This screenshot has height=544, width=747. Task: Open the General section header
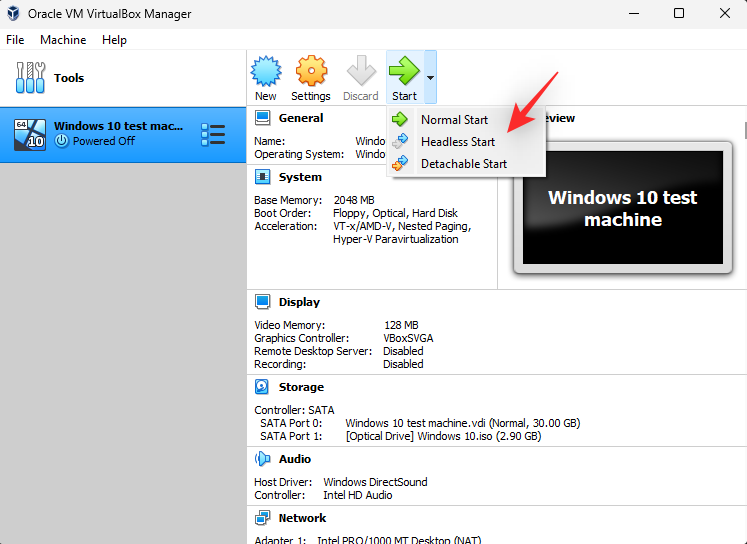pos(301,118)
